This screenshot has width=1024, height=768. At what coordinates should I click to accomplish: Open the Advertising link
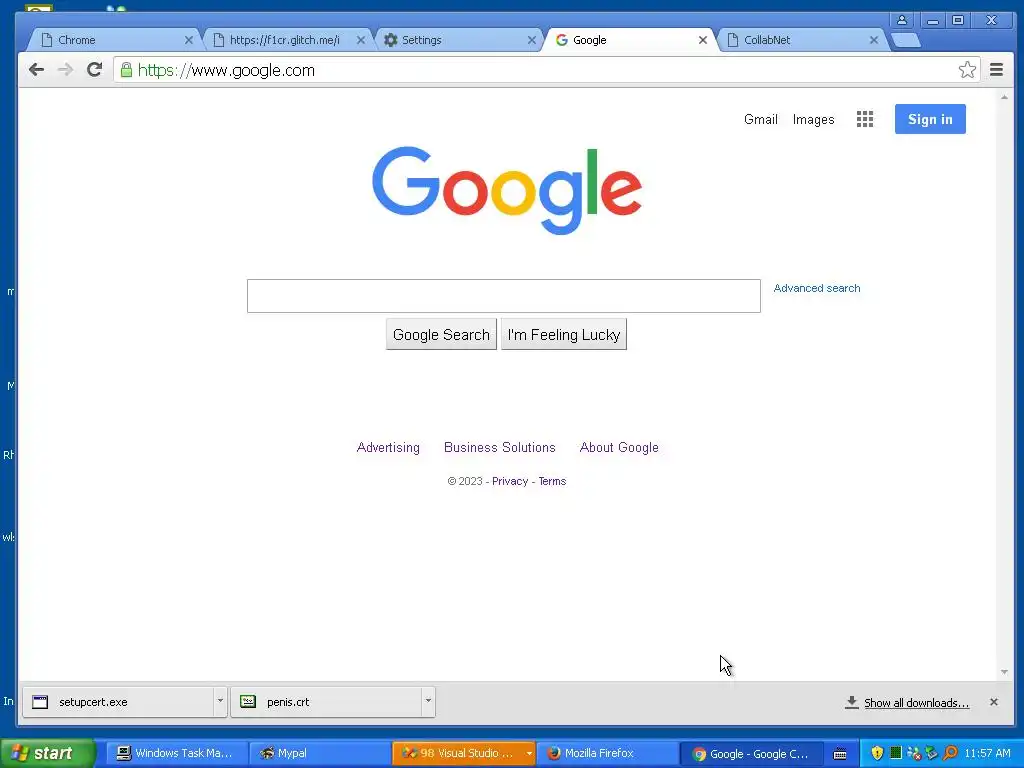point(388,447)
